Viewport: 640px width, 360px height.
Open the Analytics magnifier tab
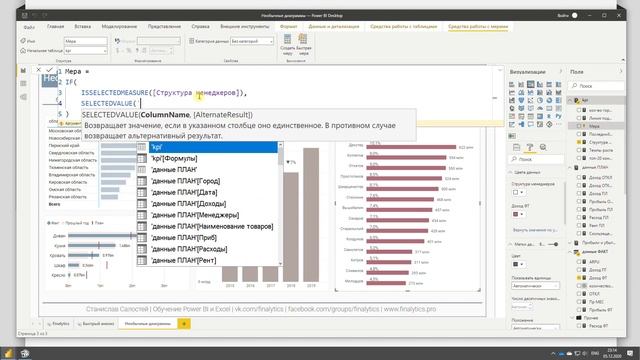pos(543,147)
